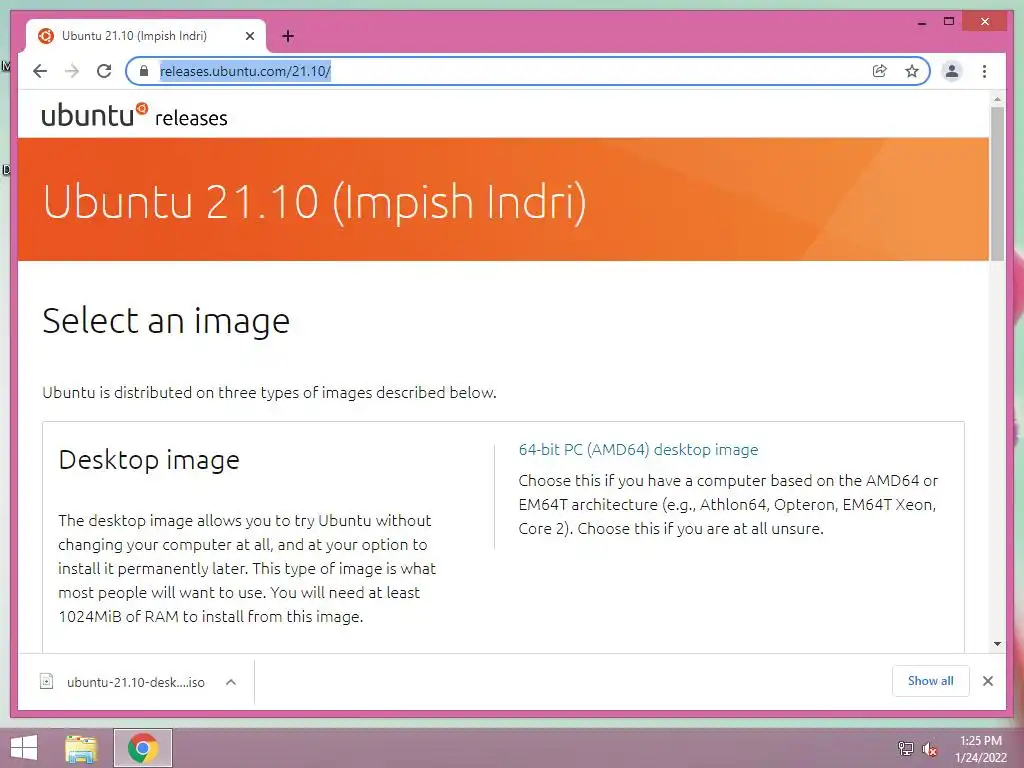The height and width of the screenshot is (768, 1024).
Task: Open the 64-bit PC (AMD64) desktop image link
Action: click(638, 450)
